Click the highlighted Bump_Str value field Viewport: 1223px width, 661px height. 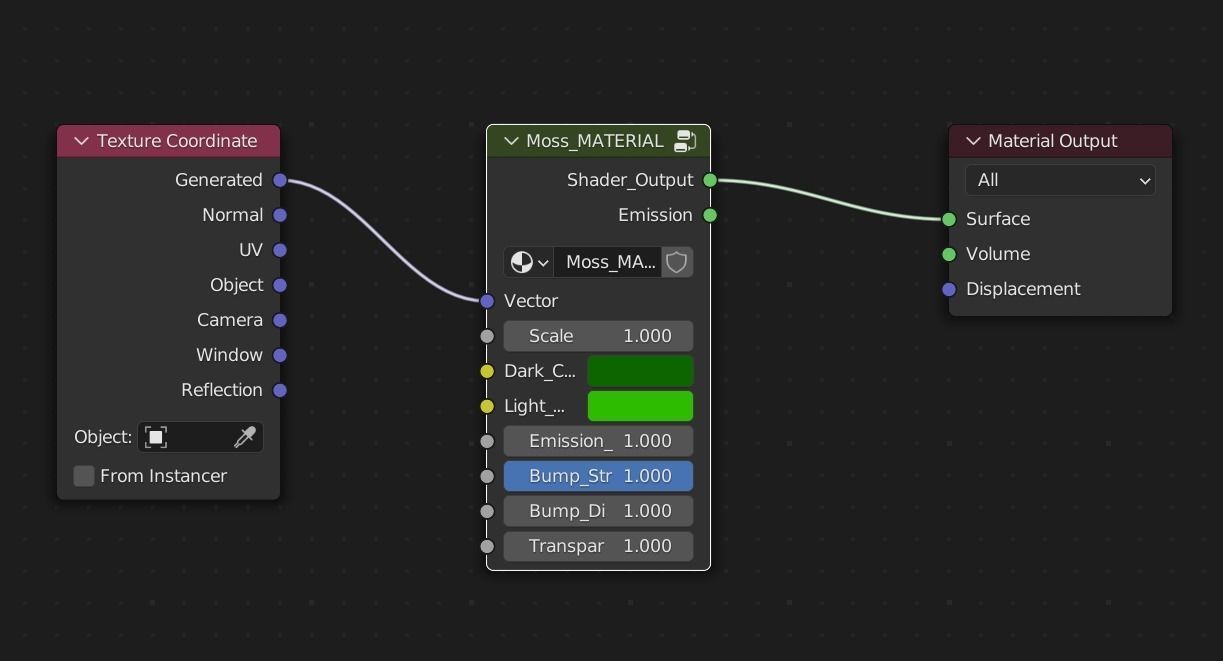(x=598, y=476)
